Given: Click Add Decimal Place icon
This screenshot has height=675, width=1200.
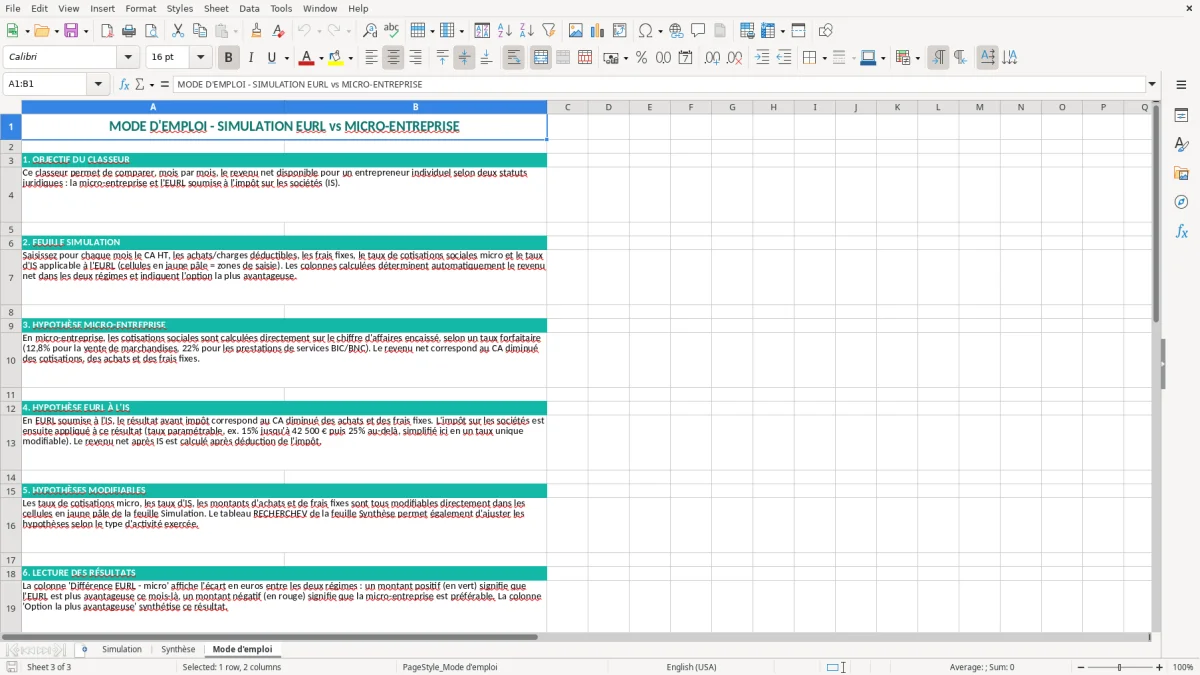Looking at the screenshot, I should 713,58.
